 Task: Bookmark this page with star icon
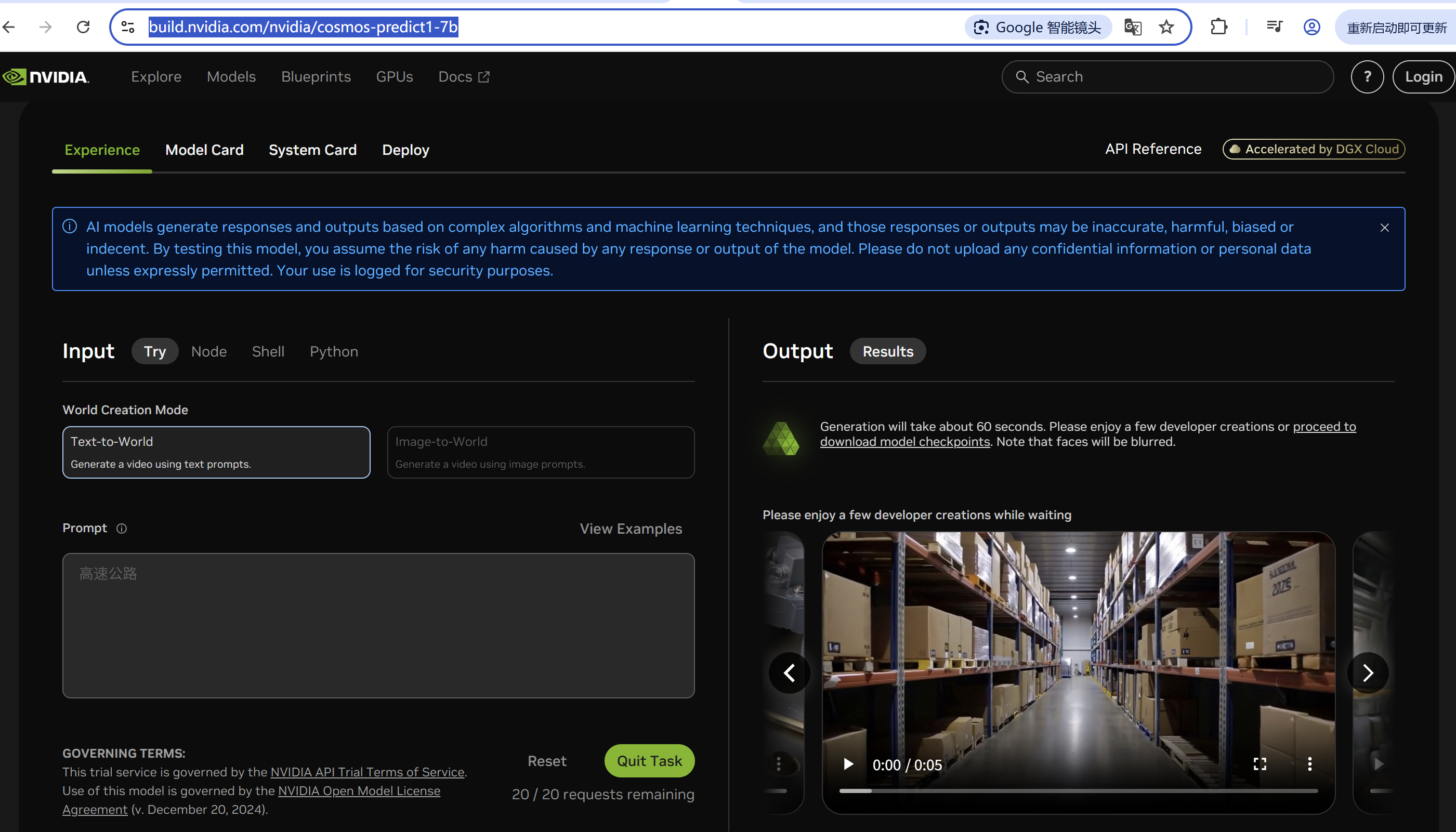[1166, 27]
